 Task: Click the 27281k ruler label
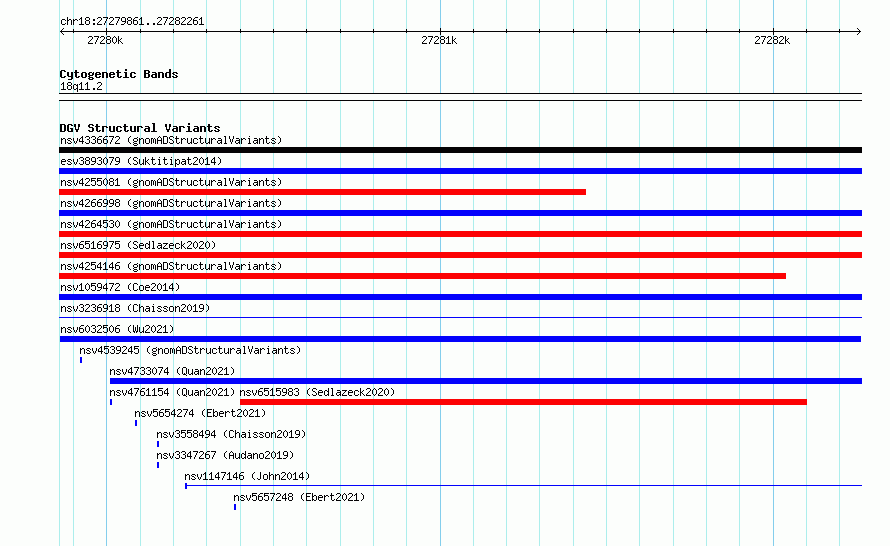[439, 40]
